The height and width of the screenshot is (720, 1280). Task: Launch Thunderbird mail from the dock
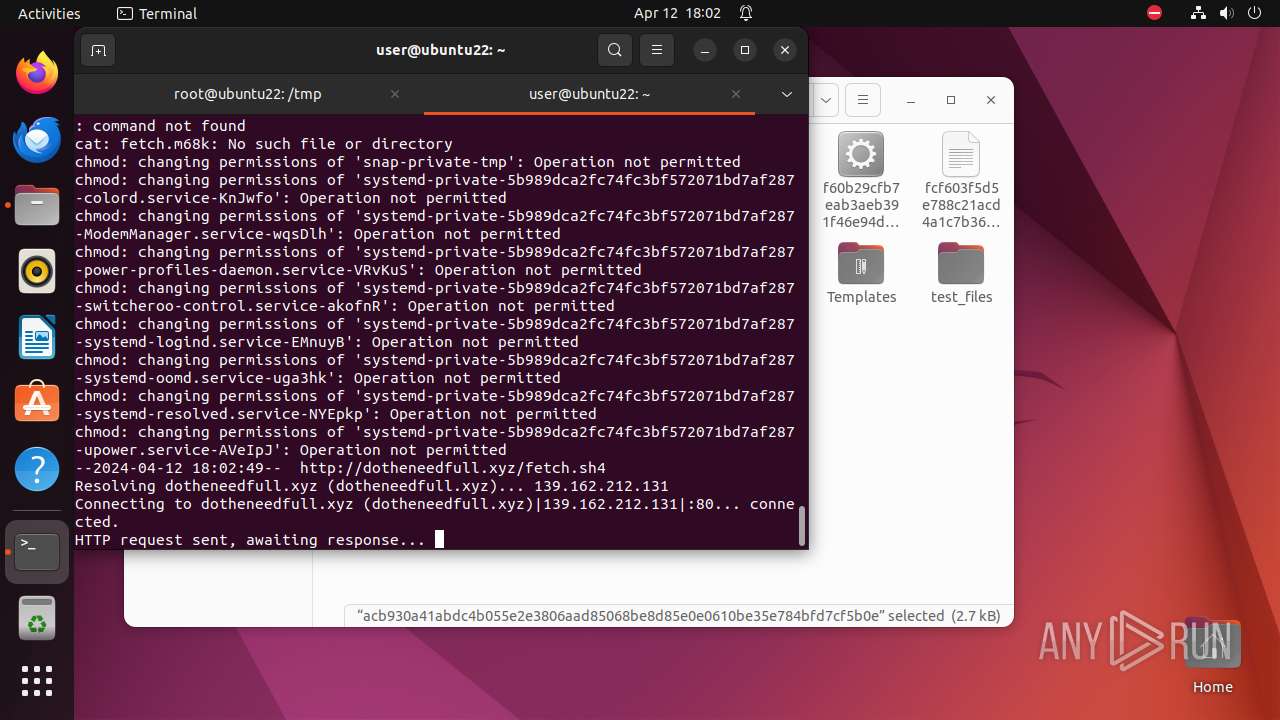click(37, 139)
